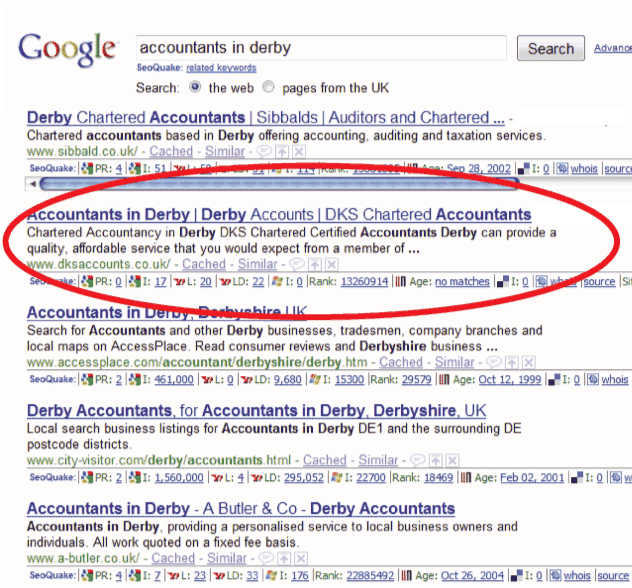The image size is (632, 588).
Task: Click the whois link in a-butler SeoQuake bar
Action: pos(577,576)
